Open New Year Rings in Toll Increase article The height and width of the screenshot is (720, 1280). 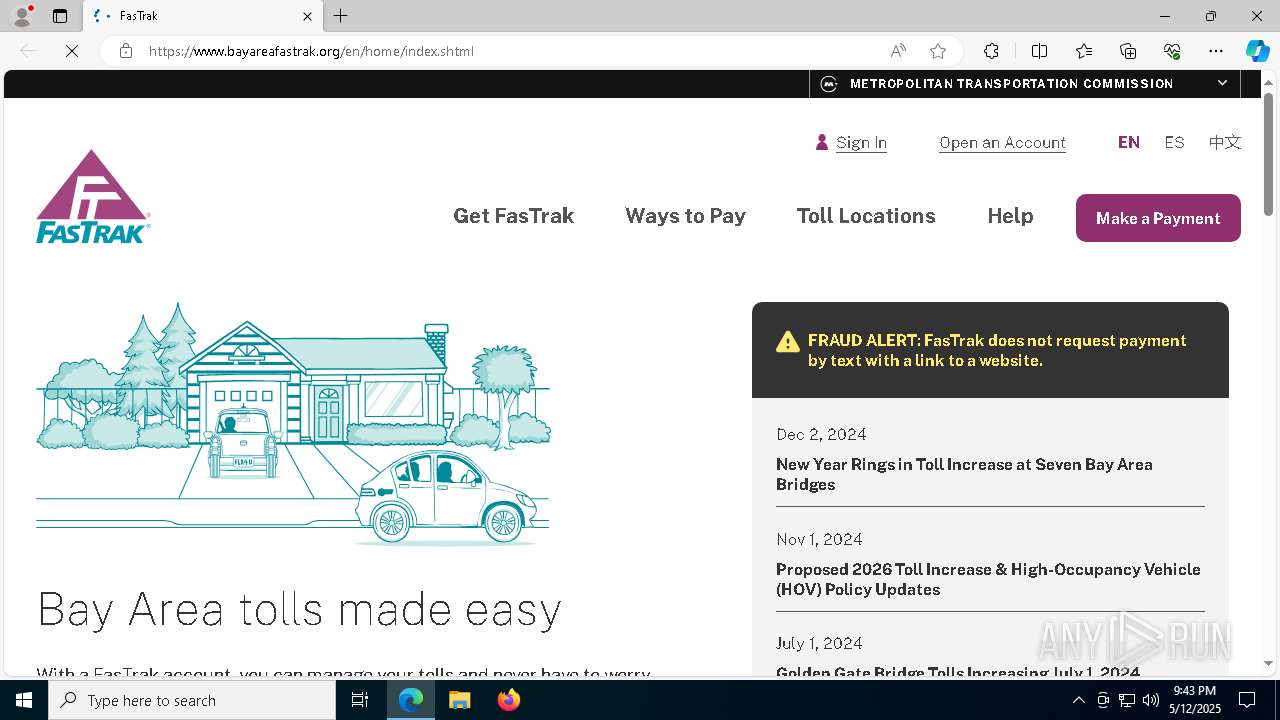pos(964,474)
